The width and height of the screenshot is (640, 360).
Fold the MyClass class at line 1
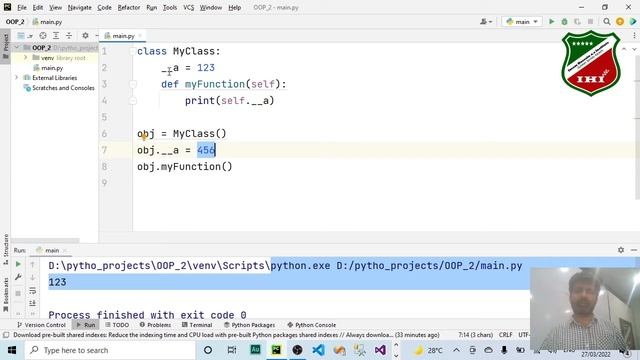(132, 51)
